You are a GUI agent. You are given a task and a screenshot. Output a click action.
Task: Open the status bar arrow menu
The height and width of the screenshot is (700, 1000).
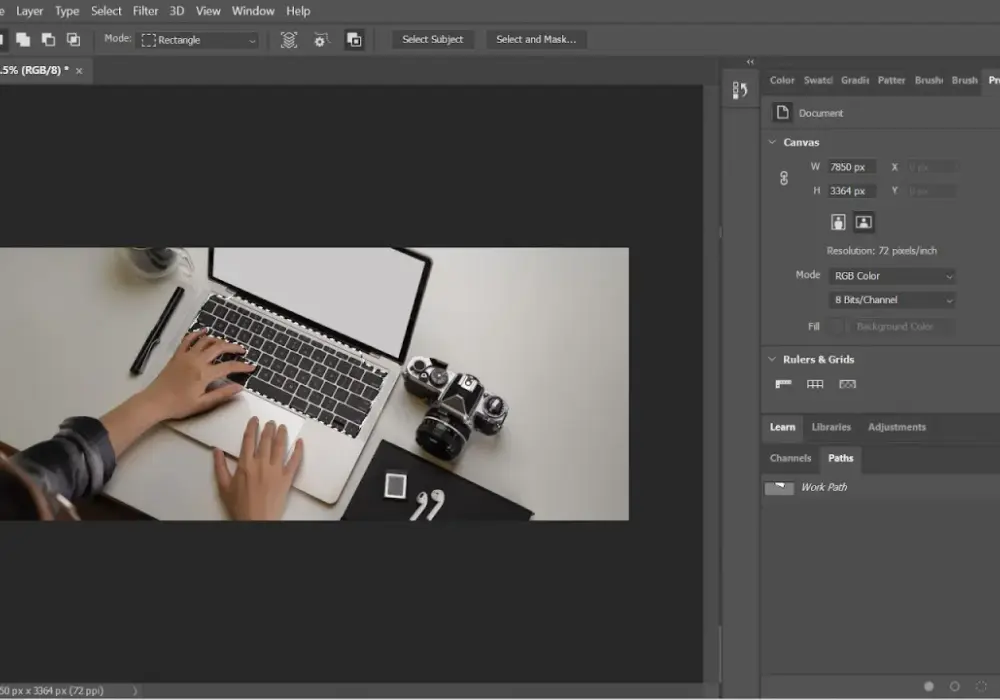point(135,690)
